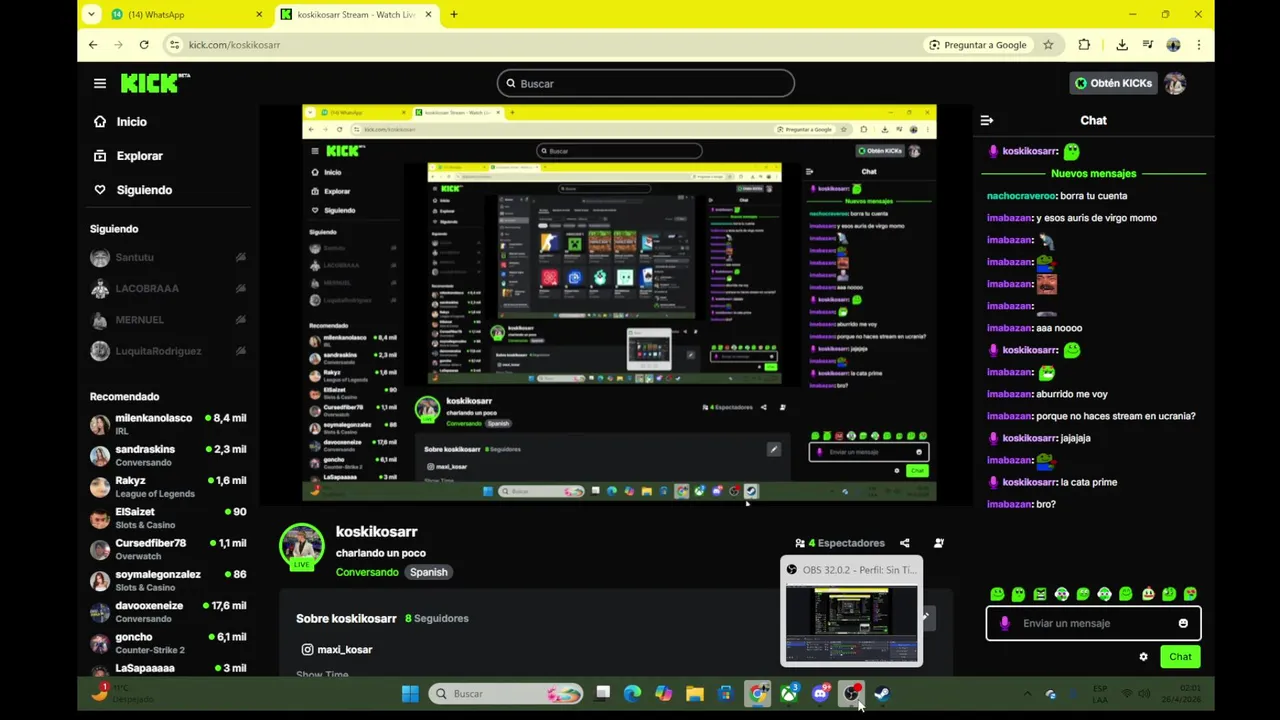
Task: Open Explorar in the sidebar
Action: pos(128,156)
